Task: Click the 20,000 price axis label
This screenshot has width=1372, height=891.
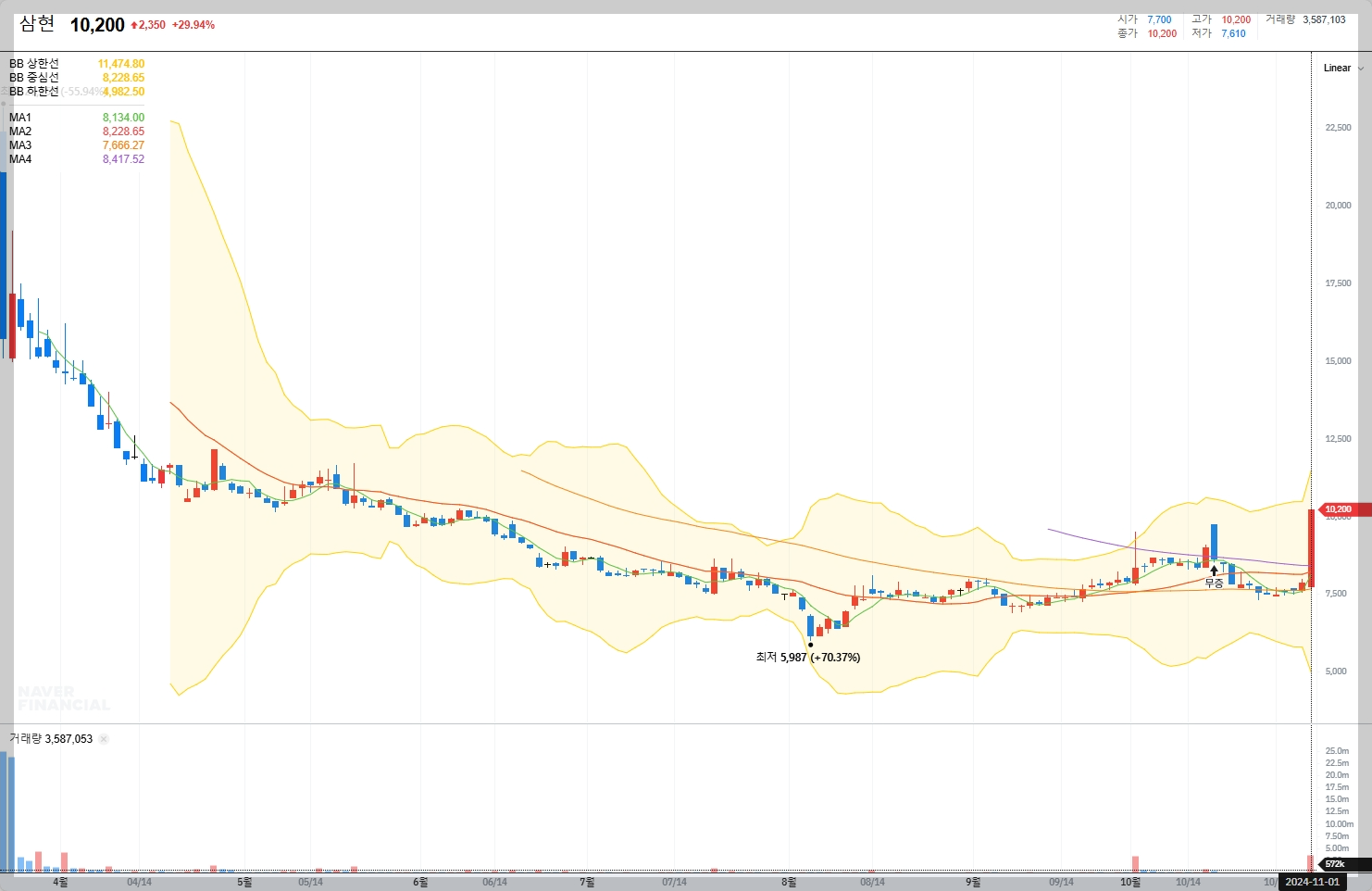Action: (x=1339, y=206)
